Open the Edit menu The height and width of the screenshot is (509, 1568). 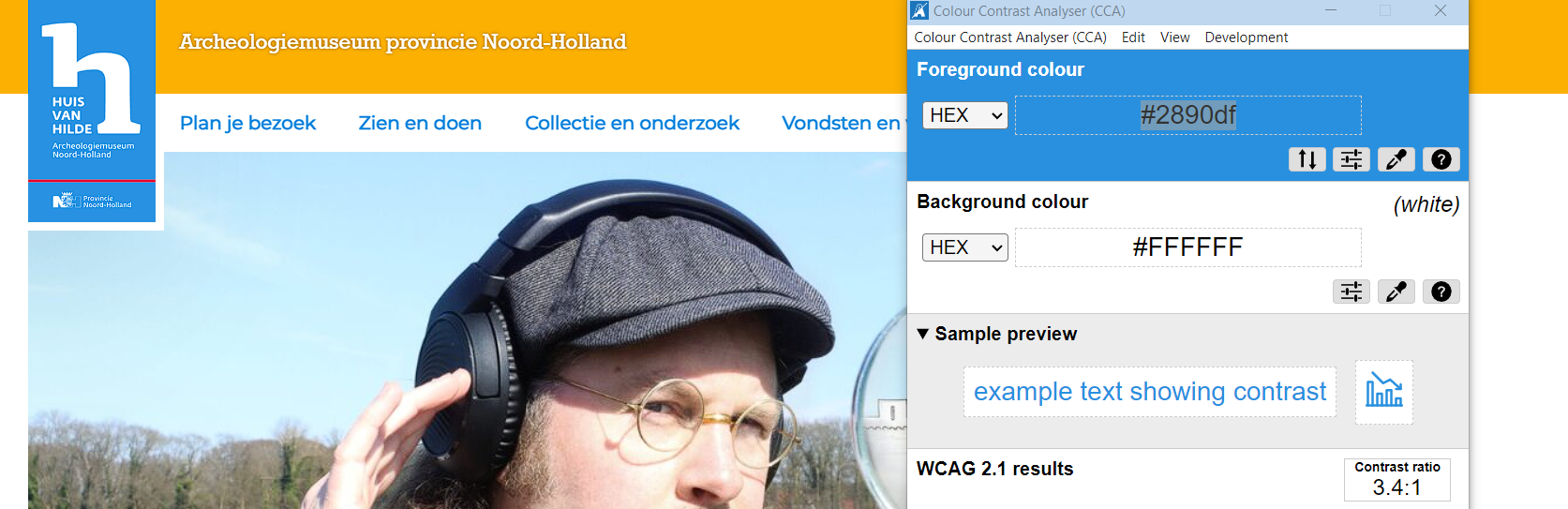[1133, 37]
